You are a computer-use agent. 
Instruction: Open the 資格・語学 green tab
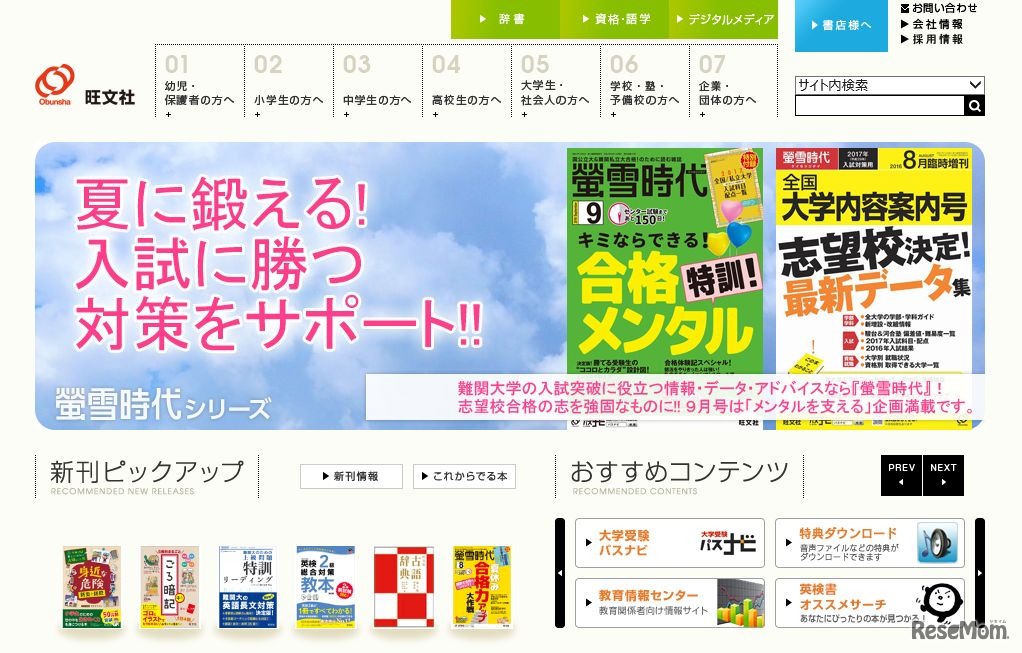615,19
